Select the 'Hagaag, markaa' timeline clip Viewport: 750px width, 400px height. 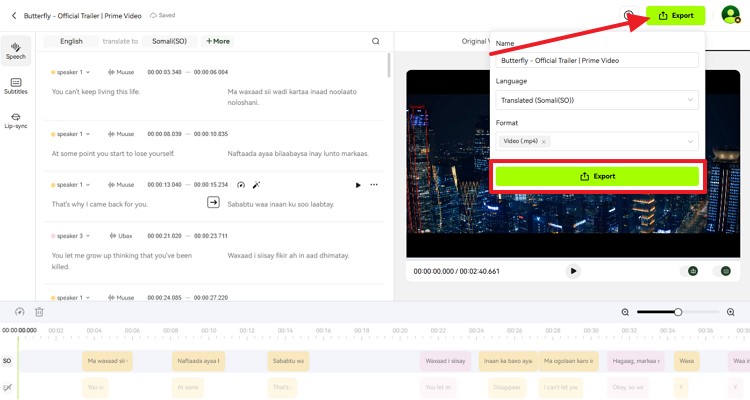click(636, 361)
